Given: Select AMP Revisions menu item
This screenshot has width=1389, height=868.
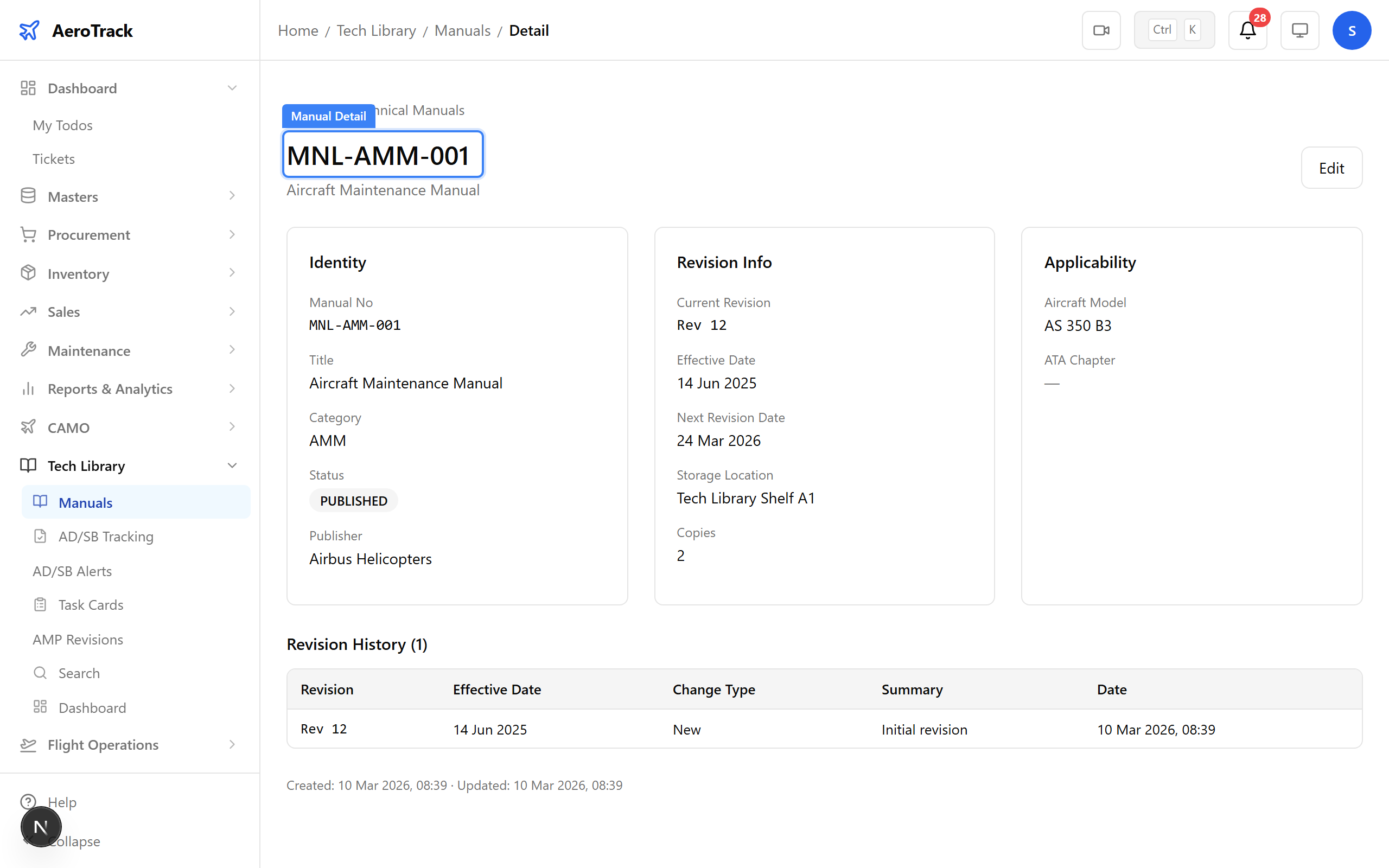Looking at the screenshot, I should pos(78,639).
